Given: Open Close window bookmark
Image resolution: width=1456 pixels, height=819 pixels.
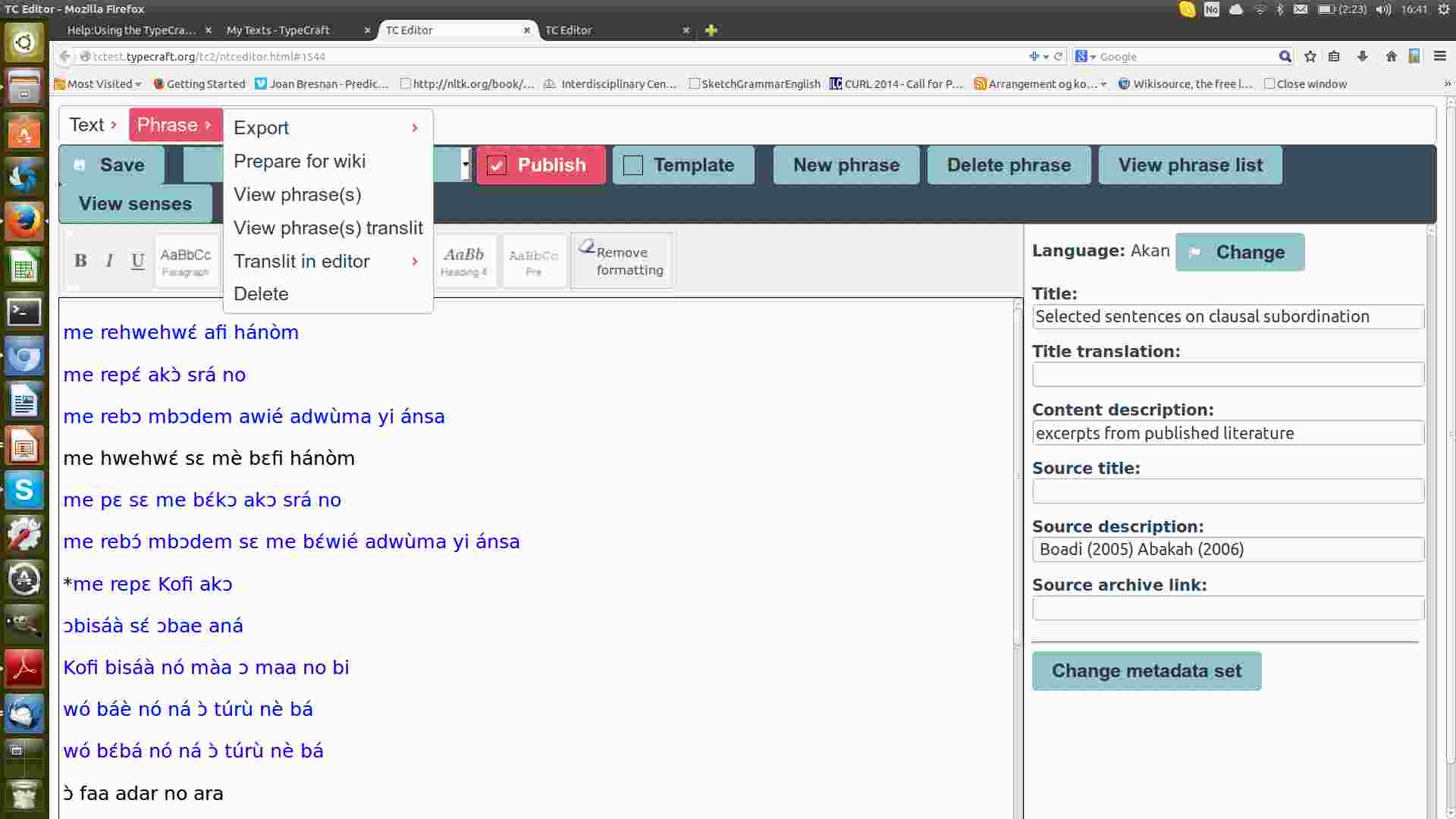Looking at the screenshot, I should click(x=1305, y=84).
